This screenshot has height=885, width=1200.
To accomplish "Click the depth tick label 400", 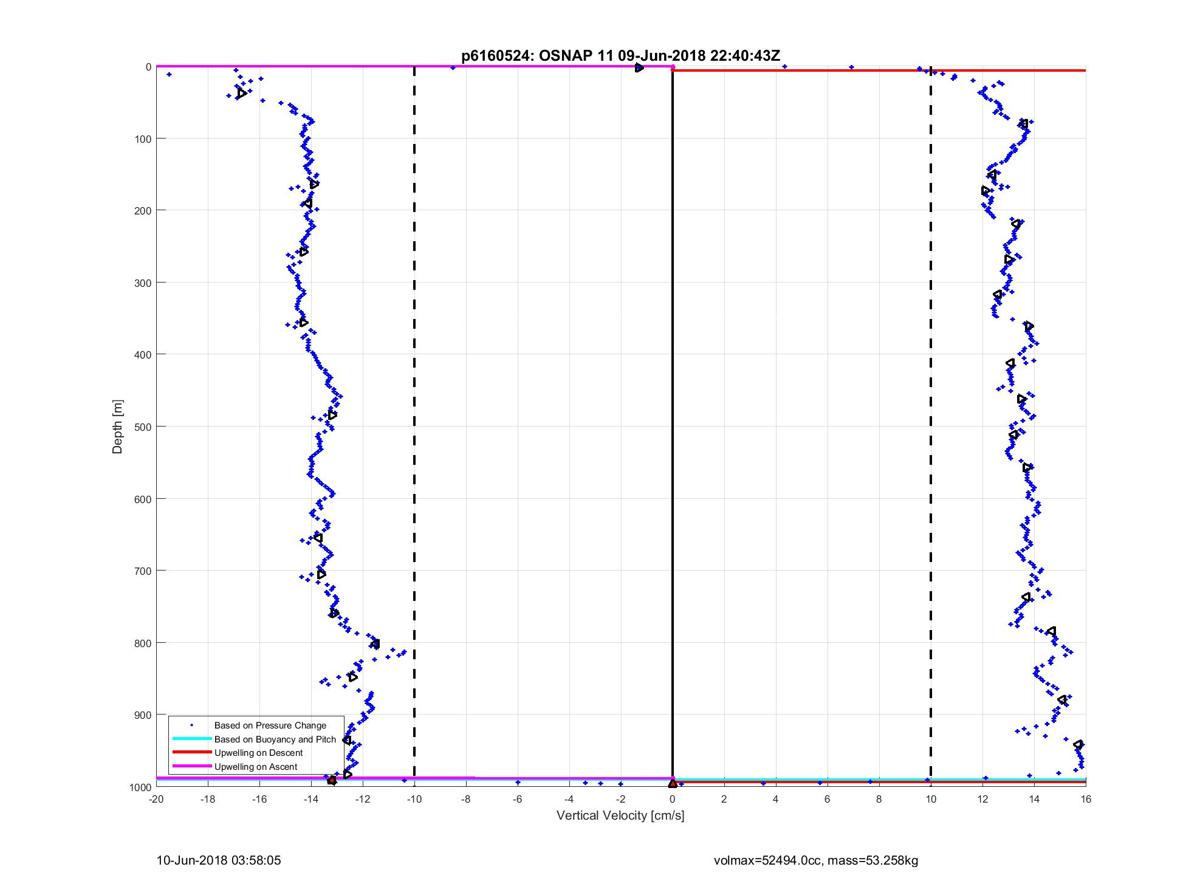I will point(141,355).
